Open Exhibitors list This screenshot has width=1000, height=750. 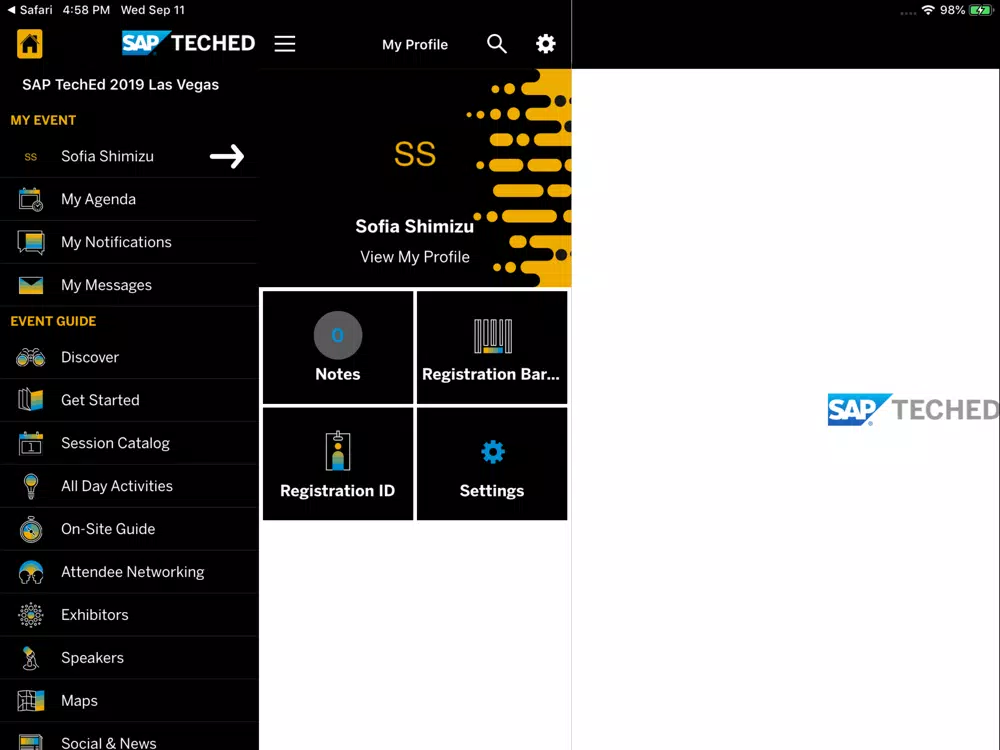[x=129, y=615]
